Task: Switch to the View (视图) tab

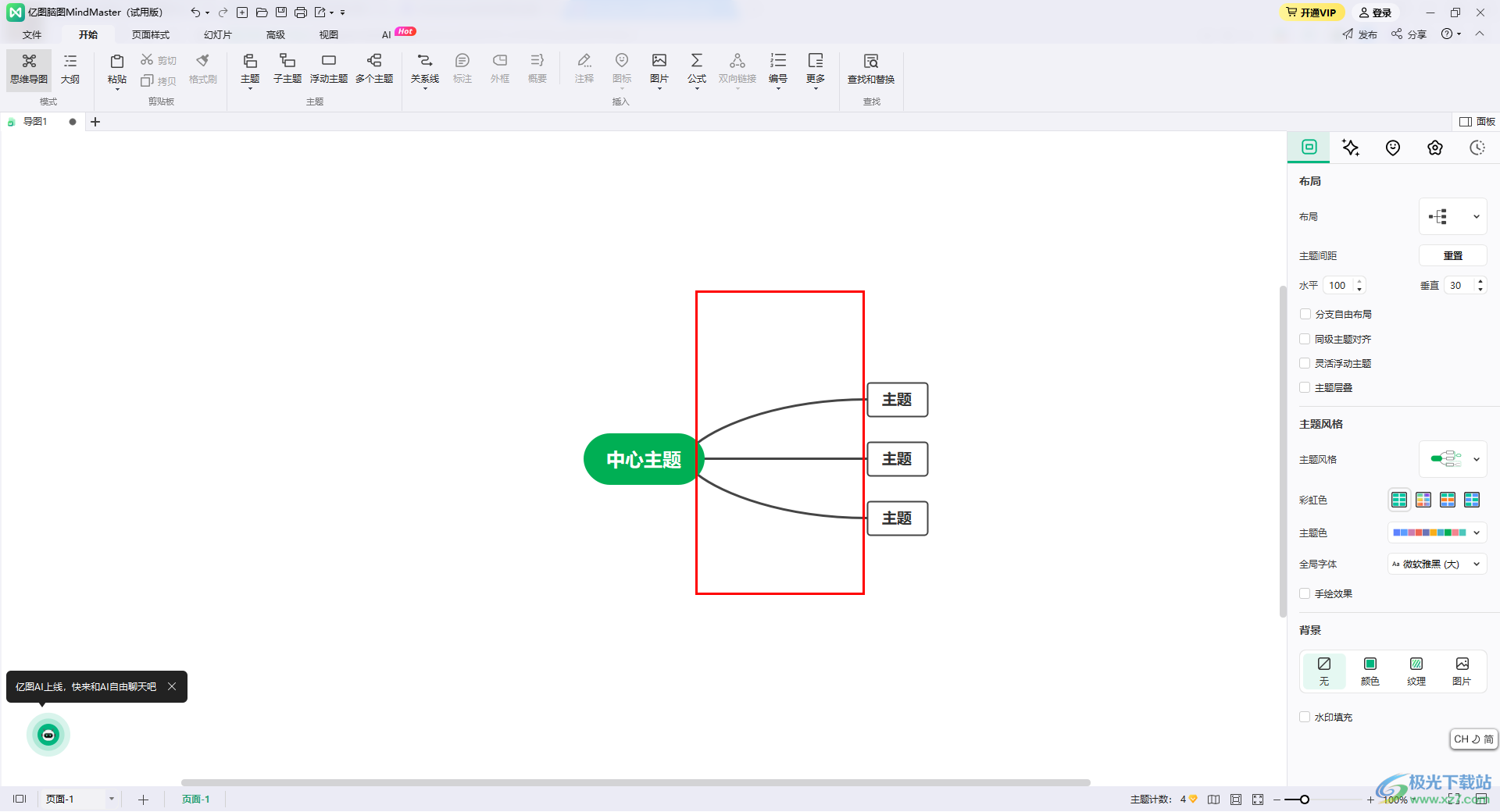Action: pos(329,34)
